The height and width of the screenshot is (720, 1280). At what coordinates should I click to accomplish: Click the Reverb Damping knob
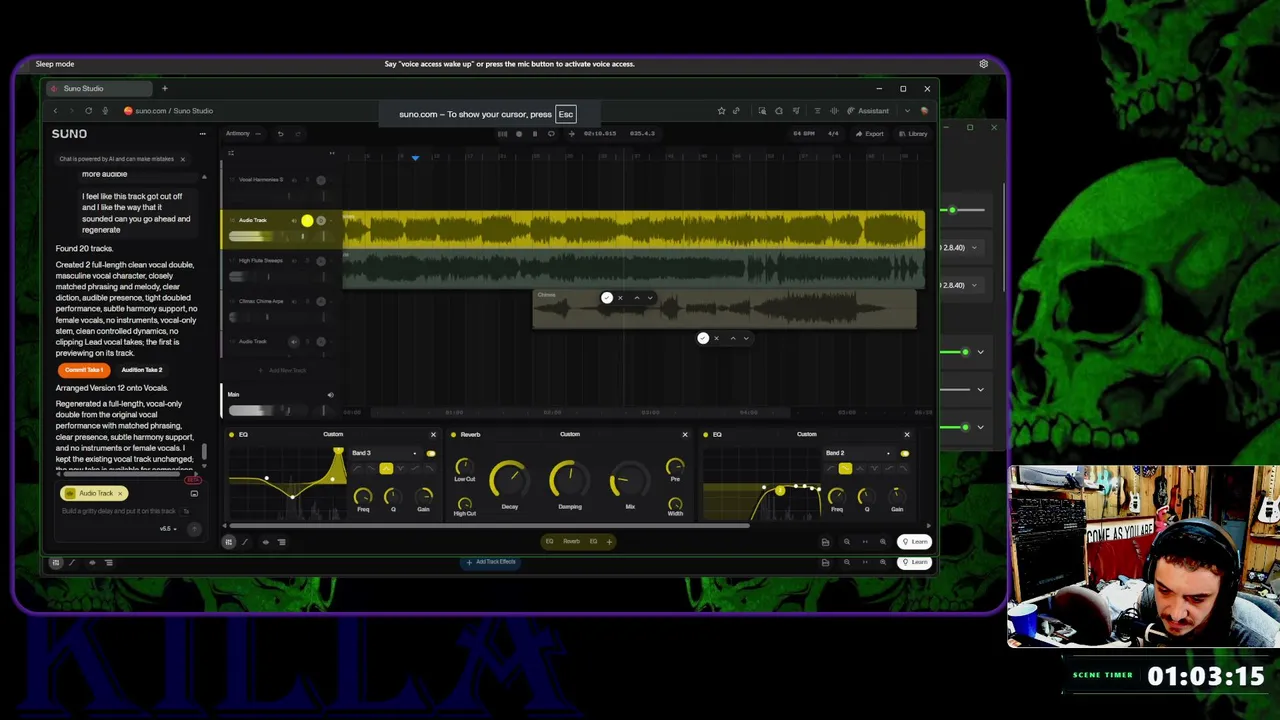coord(569,479)
